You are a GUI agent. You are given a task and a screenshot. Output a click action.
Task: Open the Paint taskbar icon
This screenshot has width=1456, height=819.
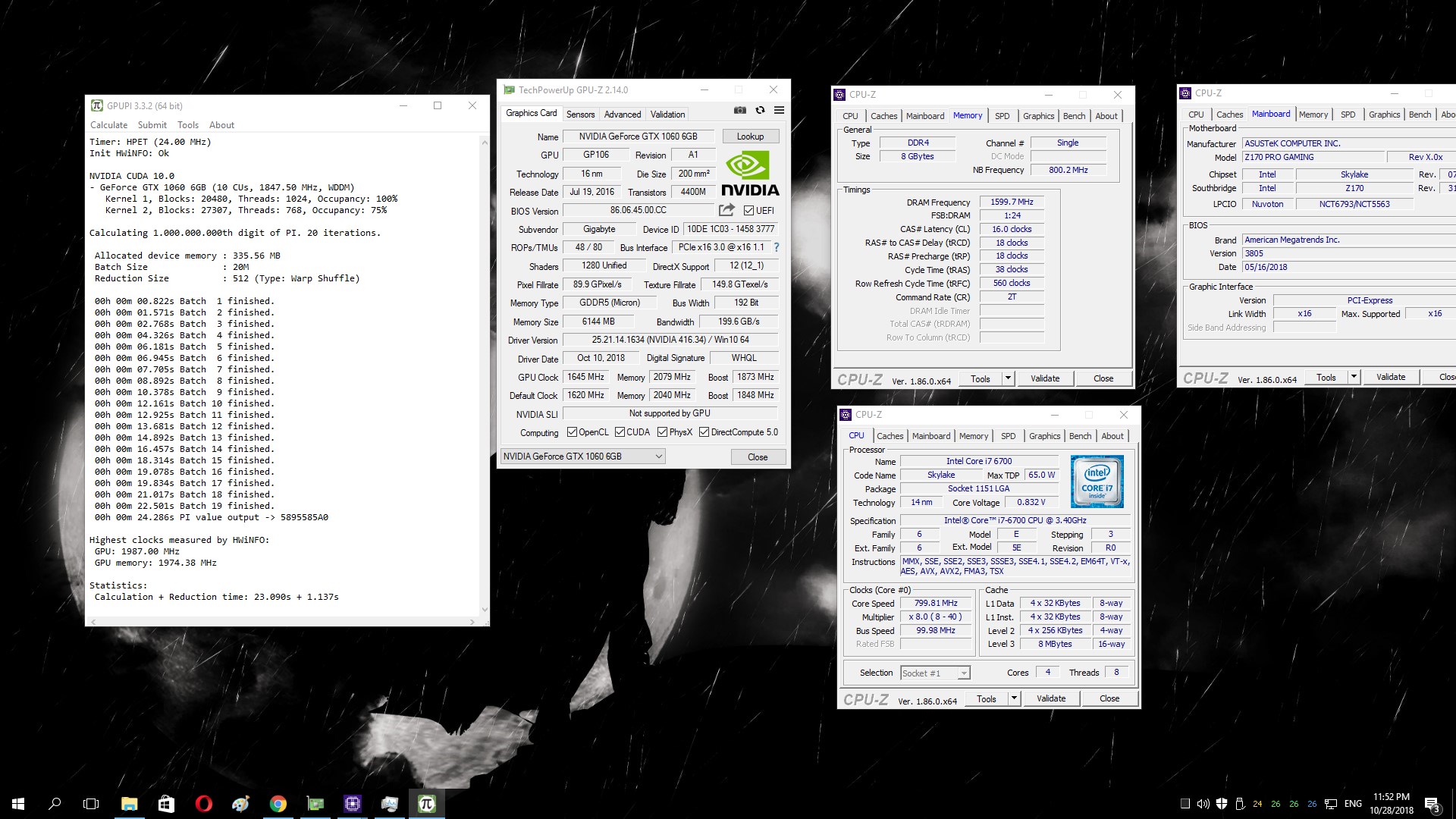click(x=240, y=804)
